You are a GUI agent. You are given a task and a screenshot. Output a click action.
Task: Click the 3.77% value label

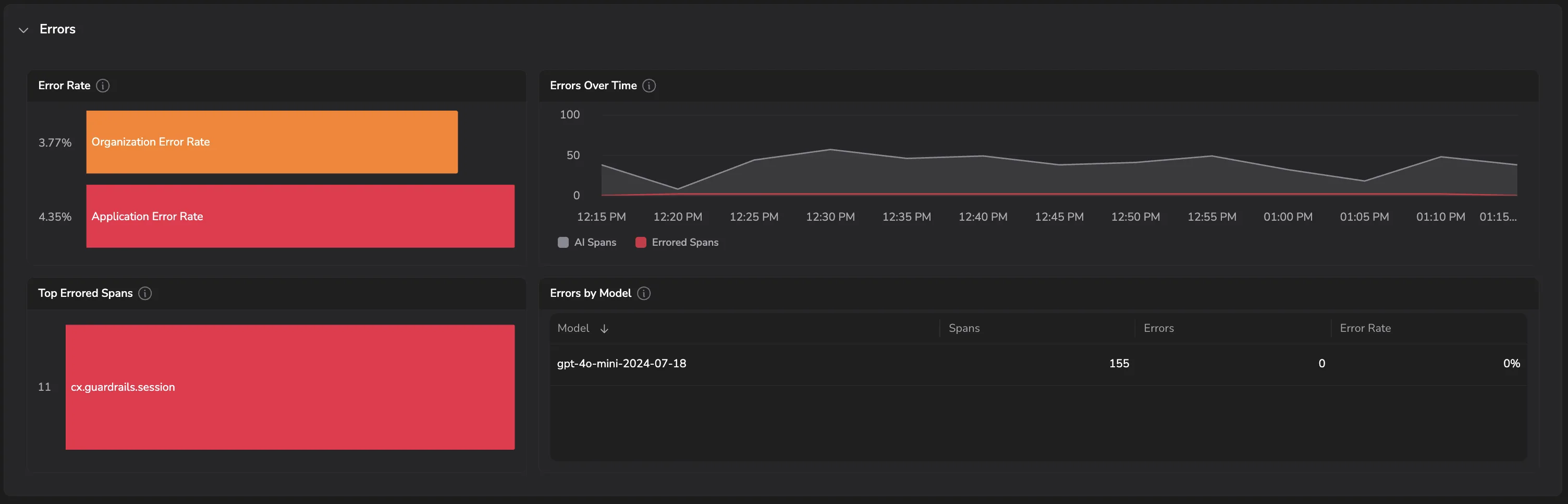[55, 142]
